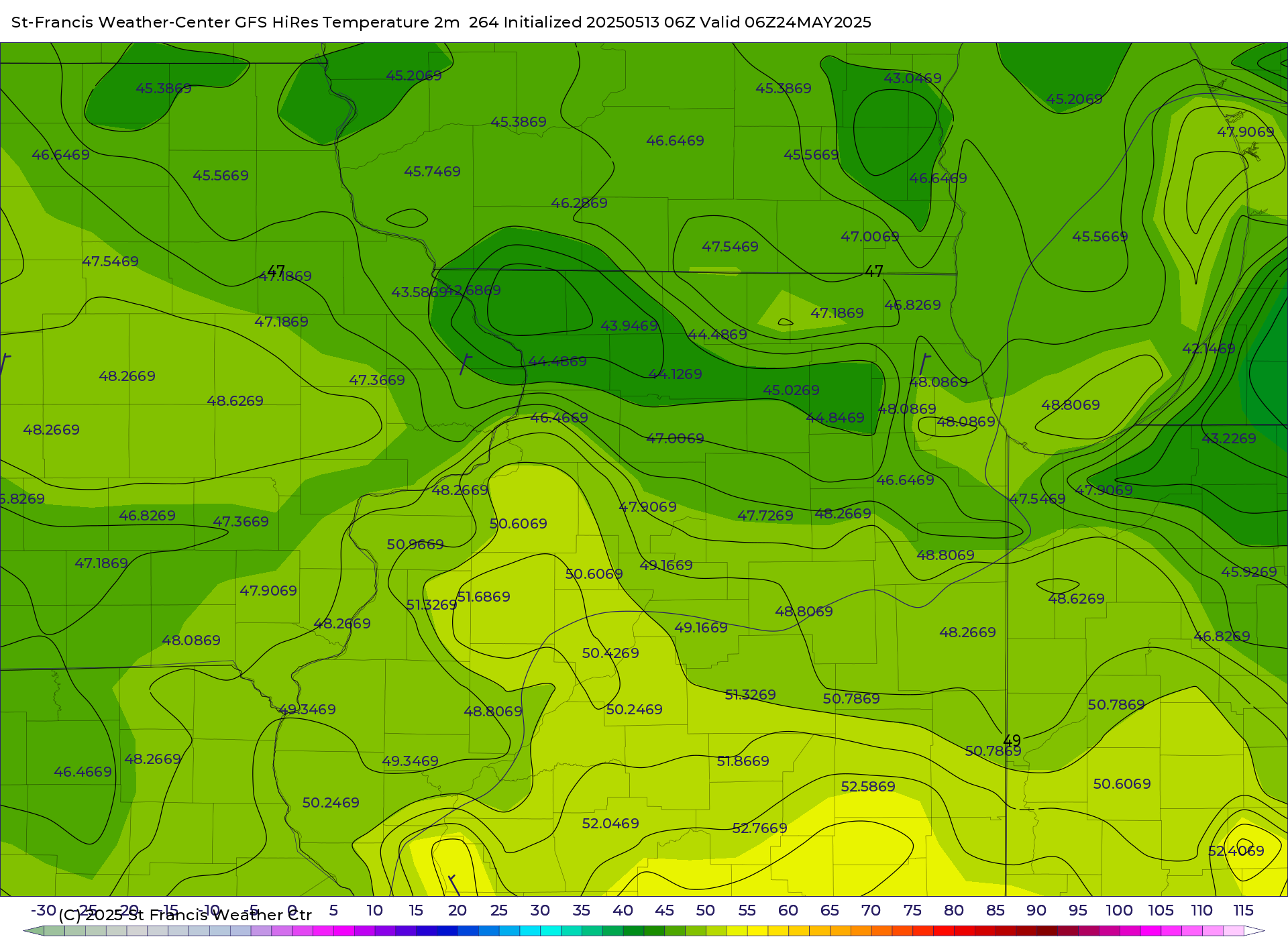Click the St Francis Weather Ctr copyright text
Viewport: 1288px width, 939px height.
pos(185,915)
